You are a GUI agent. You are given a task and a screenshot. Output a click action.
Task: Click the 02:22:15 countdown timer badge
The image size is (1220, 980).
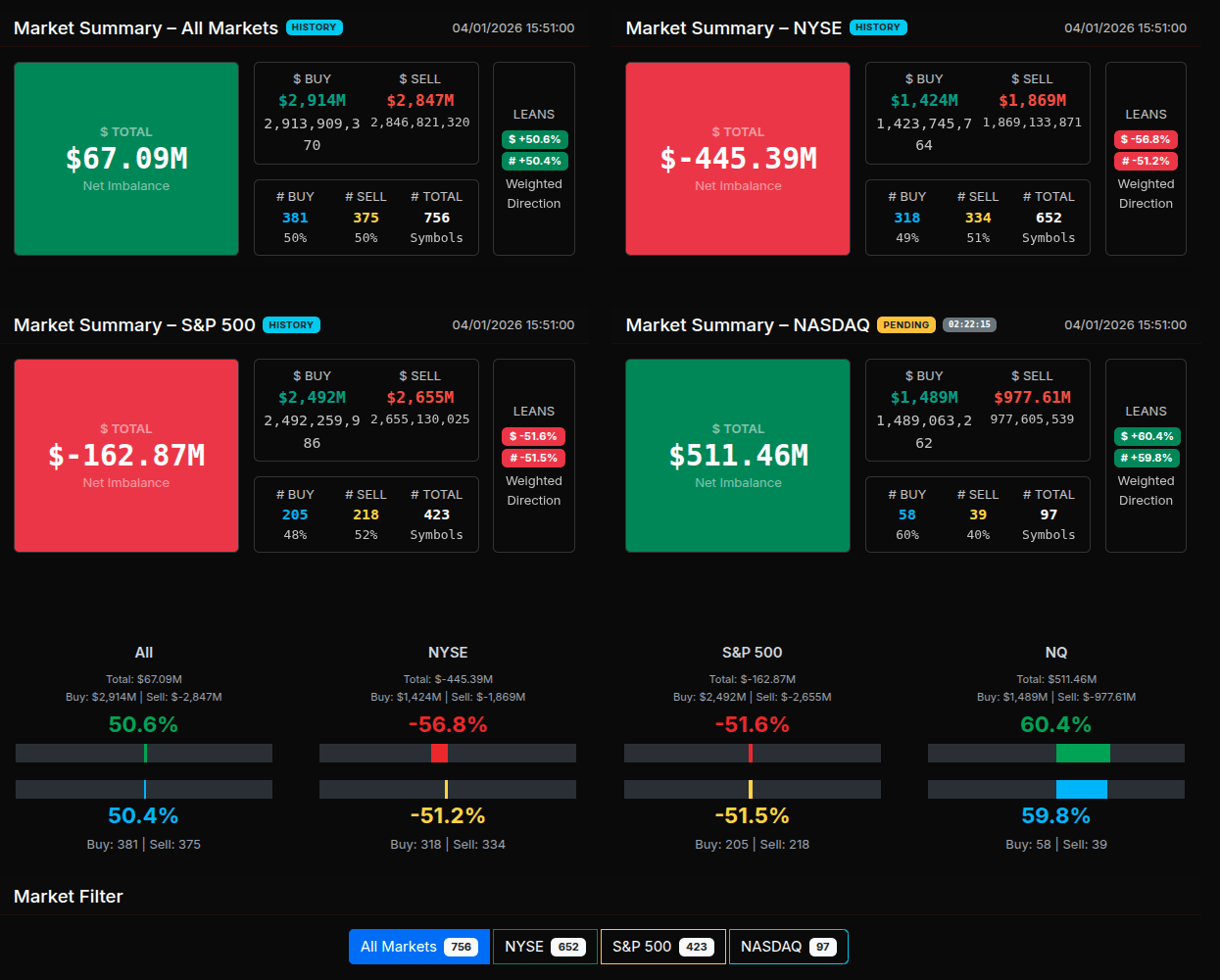click(x=969, y=324)
